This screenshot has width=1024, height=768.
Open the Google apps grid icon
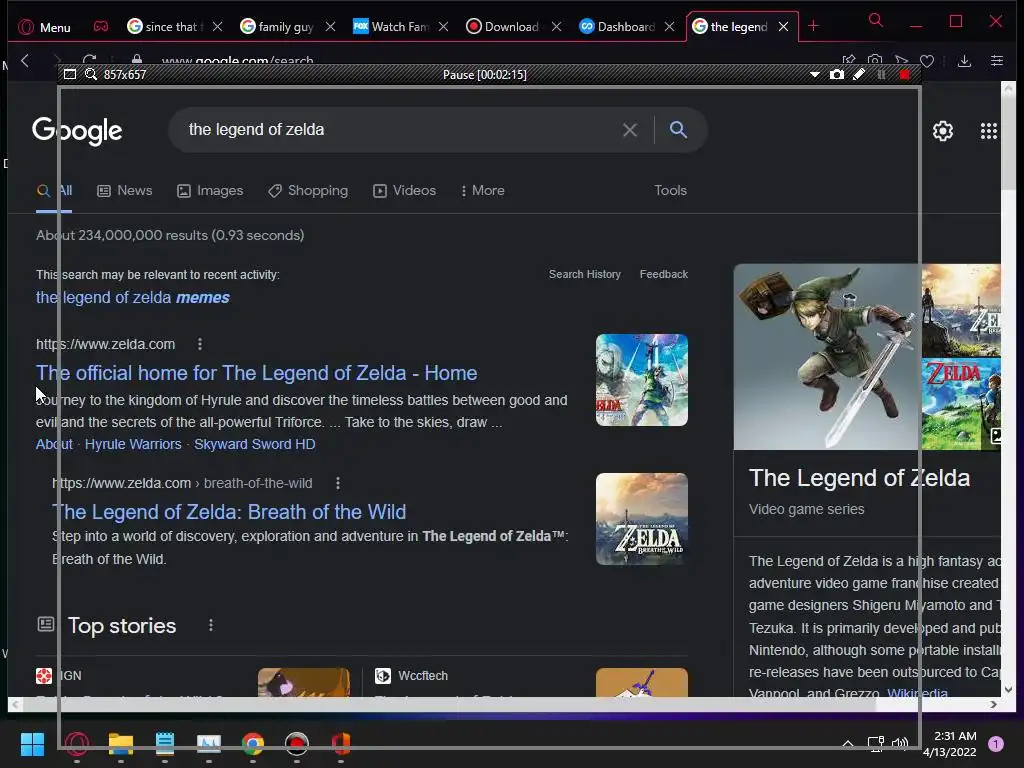(989, 131)
